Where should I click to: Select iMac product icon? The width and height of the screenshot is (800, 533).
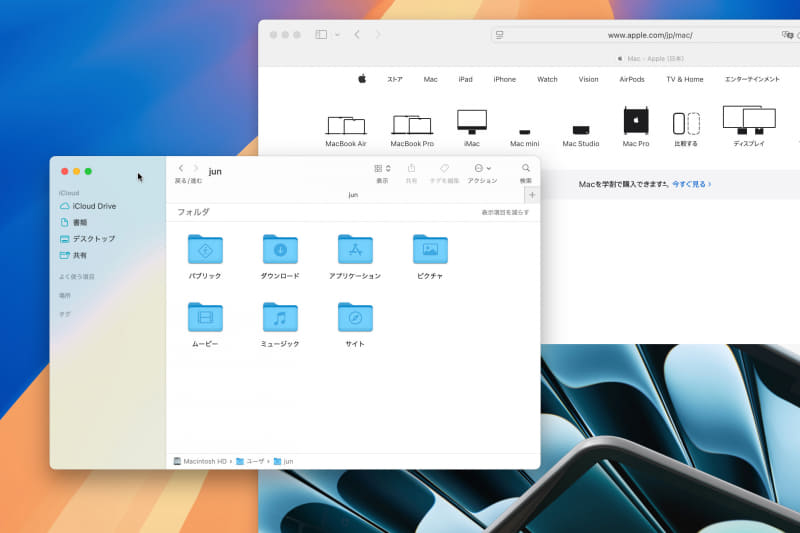click(x=472, y=128)
